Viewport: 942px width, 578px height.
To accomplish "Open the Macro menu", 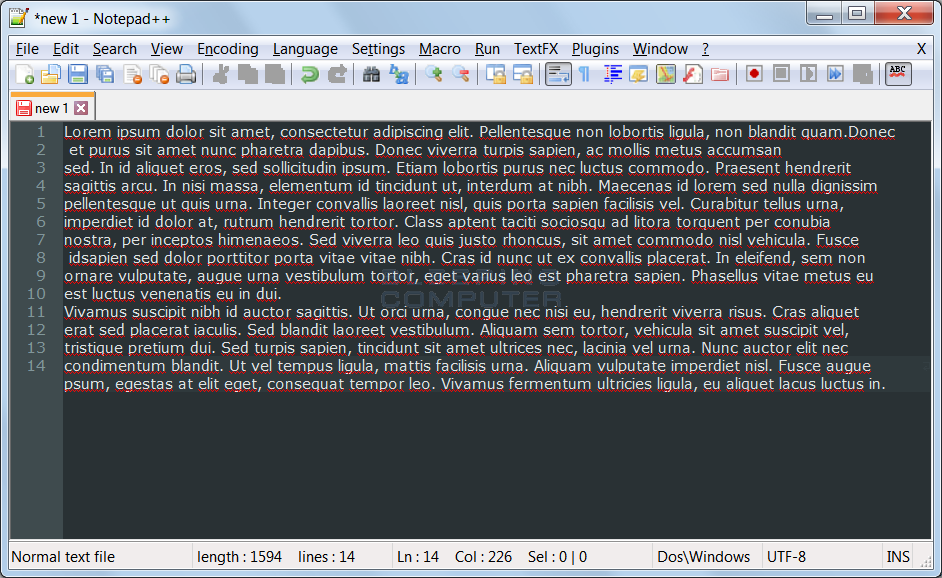I will tap(439, 48).
